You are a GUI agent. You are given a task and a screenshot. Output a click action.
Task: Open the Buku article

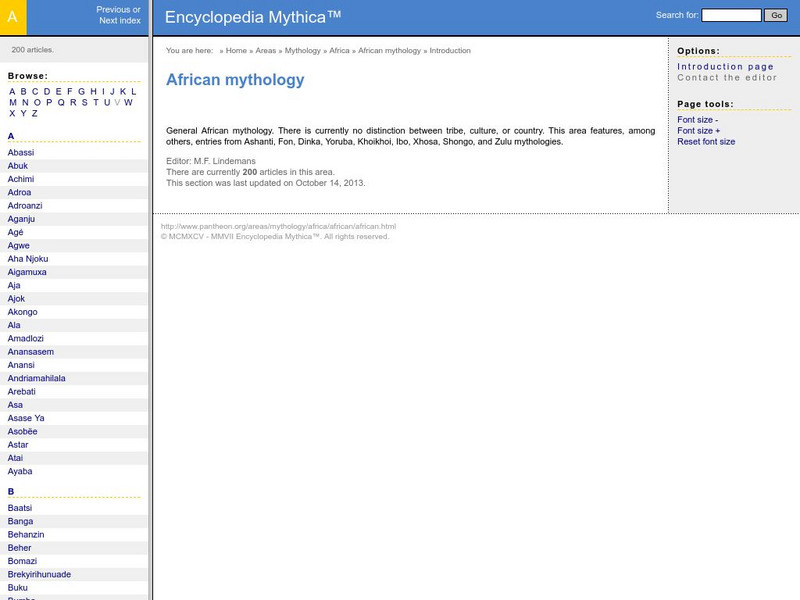[x=18, y=587]
